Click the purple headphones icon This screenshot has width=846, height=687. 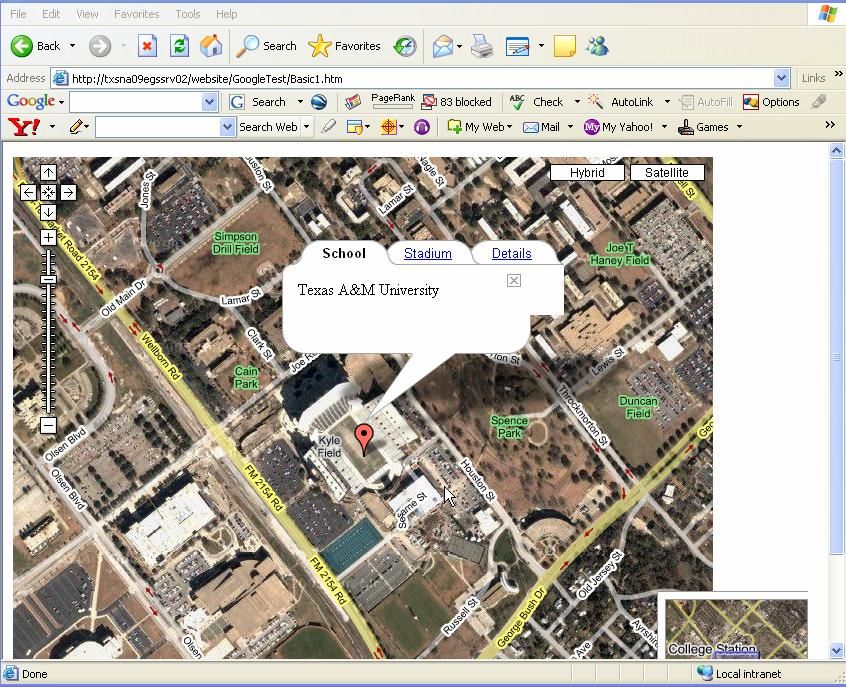[422, 127]
